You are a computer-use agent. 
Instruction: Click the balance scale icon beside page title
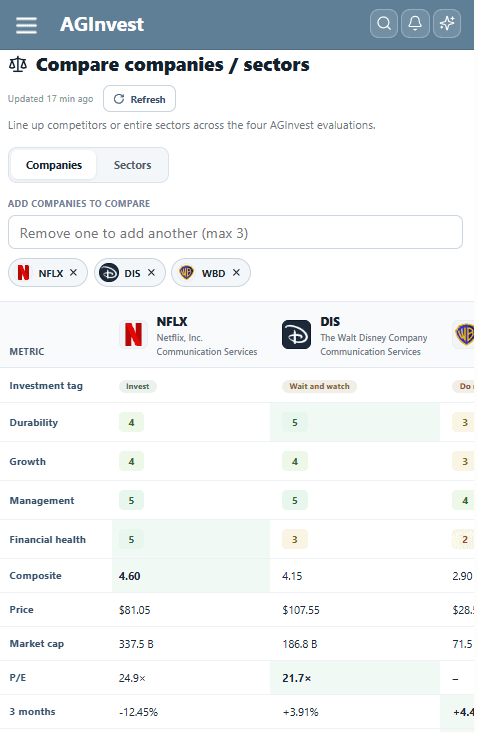[x=18, y=65]
